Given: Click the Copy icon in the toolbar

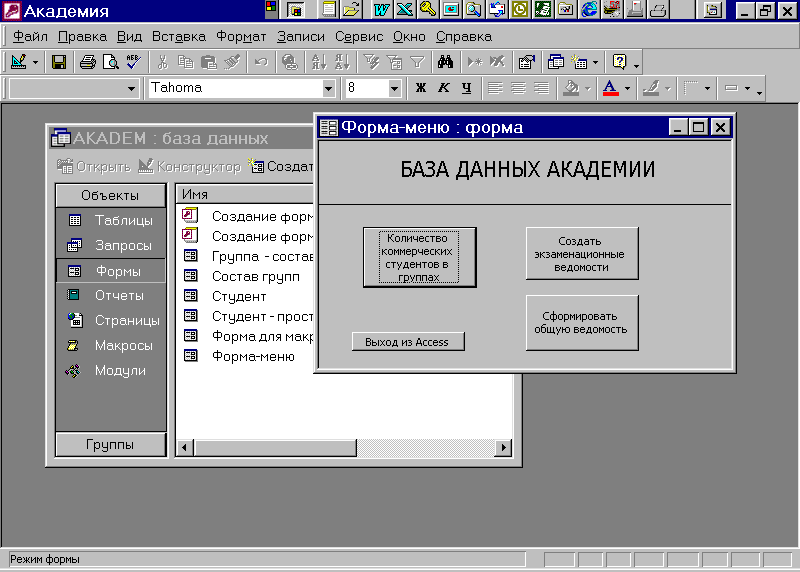Looking at the screenshot, I should pyautogui.click(x=185, y=62).
